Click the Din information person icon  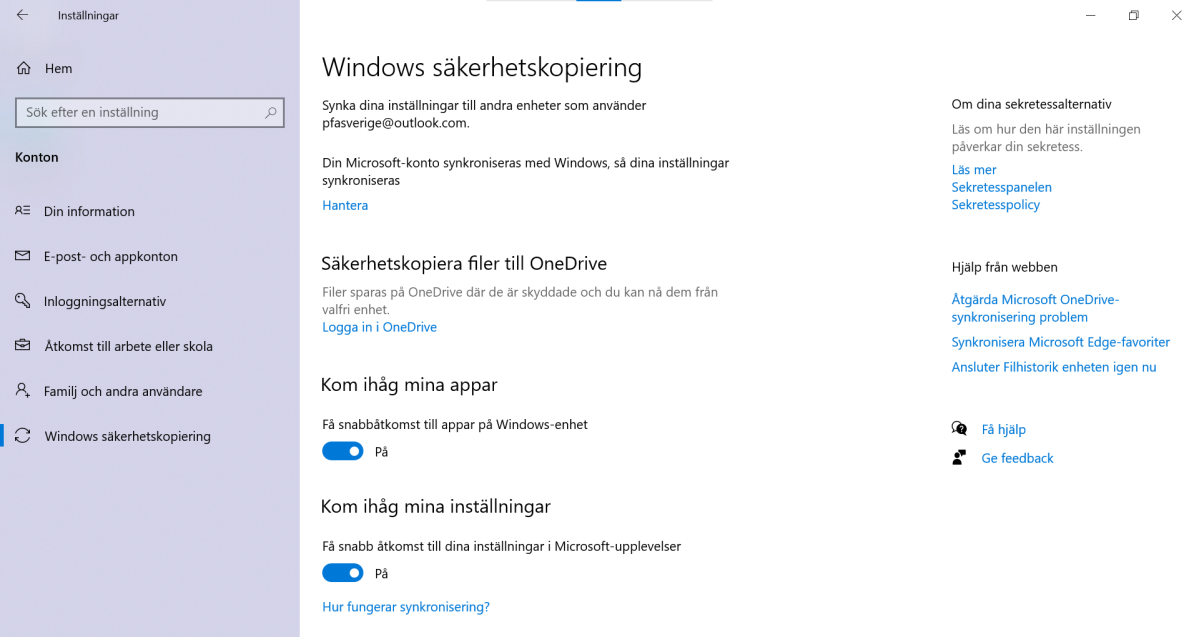tap(23, 211)
